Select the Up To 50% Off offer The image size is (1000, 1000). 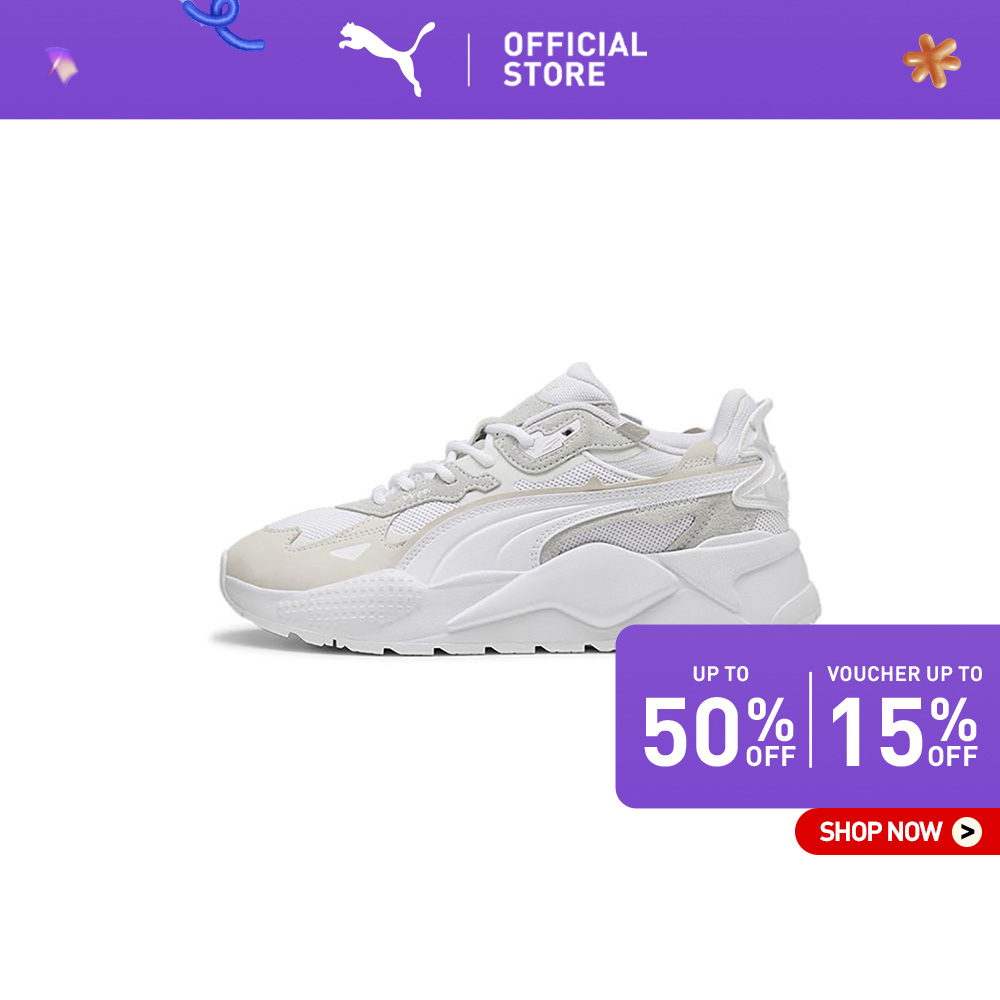pyautogui.click(x=719, y=717)
